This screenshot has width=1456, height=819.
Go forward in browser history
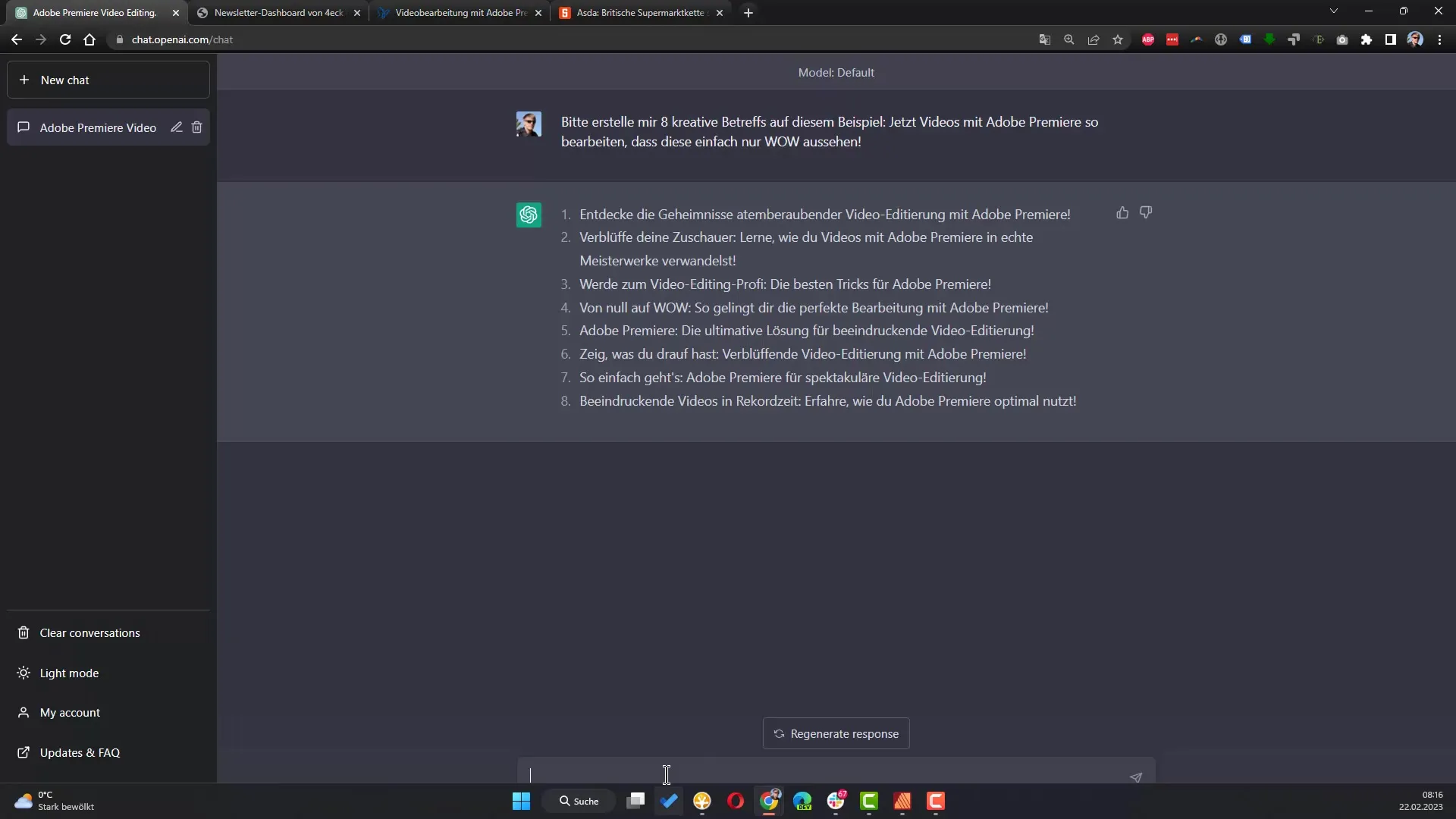pyautogui.click(x=41, y=39)
